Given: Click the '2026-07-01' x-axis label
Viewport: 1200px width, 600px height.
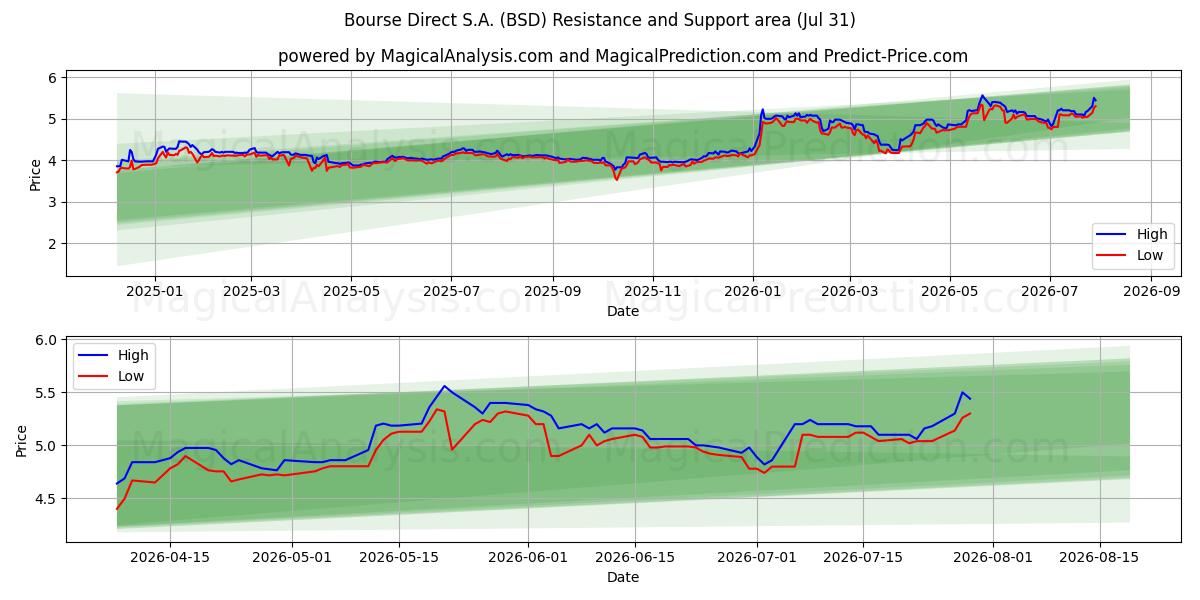Looking at the screenshot, I should coord(758,557).
